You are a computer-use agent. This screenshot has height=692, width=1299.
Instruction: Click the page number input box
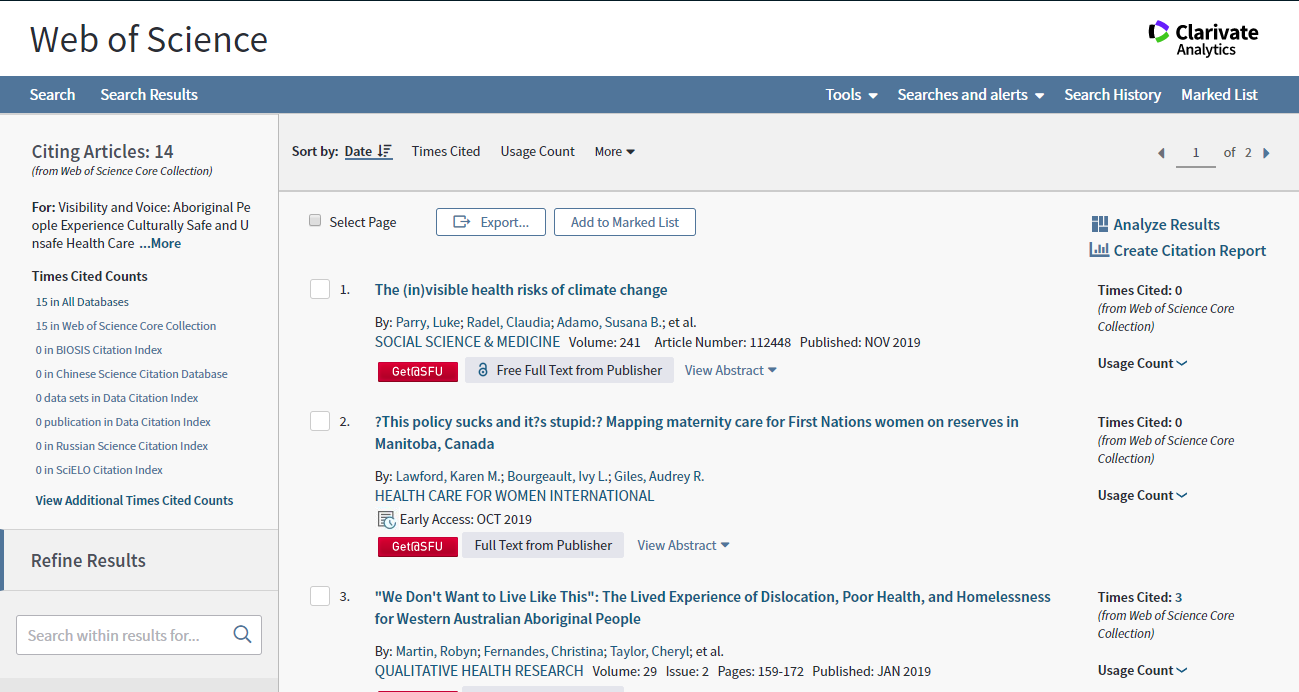pyautogui.click(x=1196, y=153)
